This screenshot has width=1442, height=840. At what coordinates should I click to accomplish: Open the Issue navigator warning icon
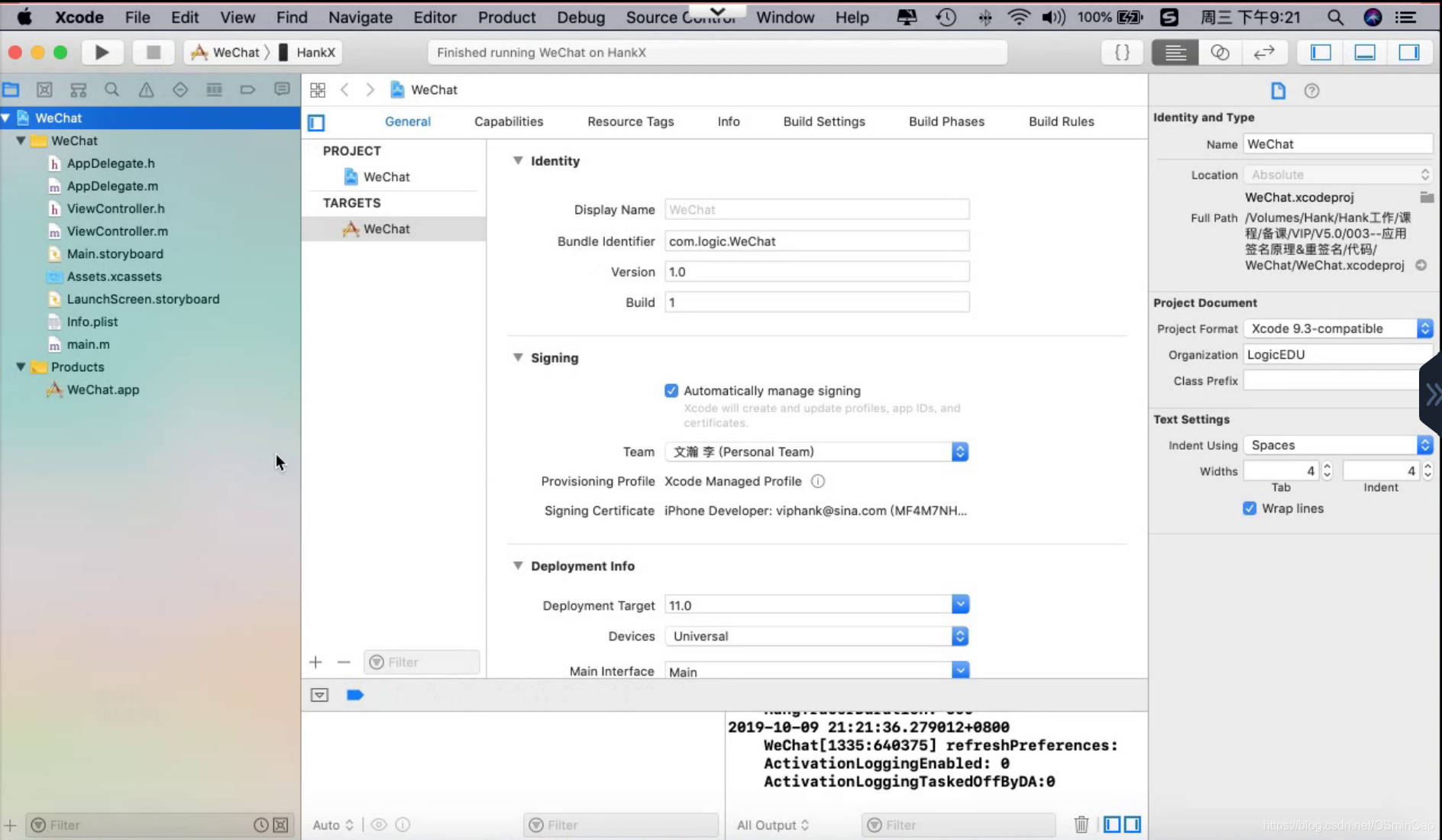coord(146,89)
